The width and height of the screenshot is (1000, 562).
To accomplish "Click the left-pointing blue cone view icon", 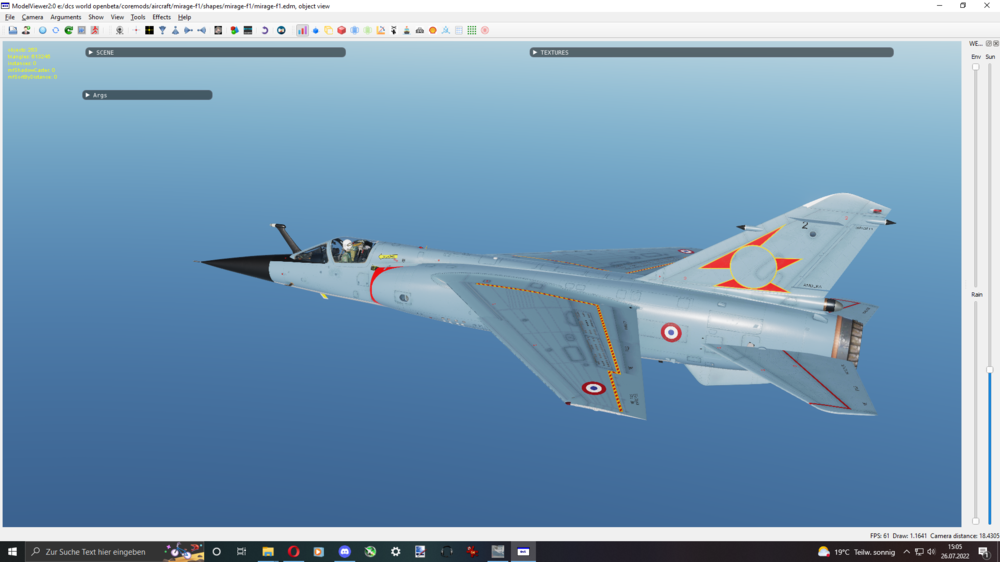I will 202,30.
